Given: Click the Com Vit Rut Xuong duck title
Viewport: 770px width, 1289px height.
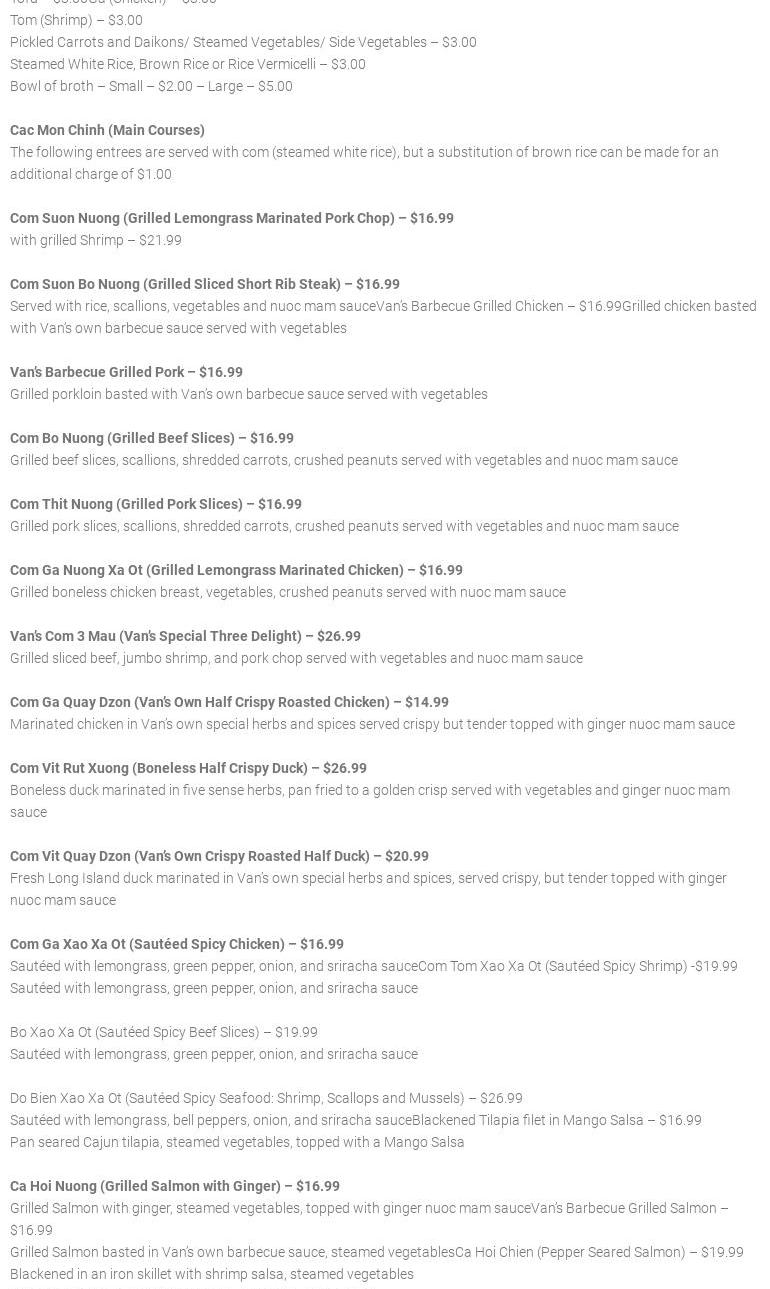Looking at the screenshot, I should click(188, 768).
